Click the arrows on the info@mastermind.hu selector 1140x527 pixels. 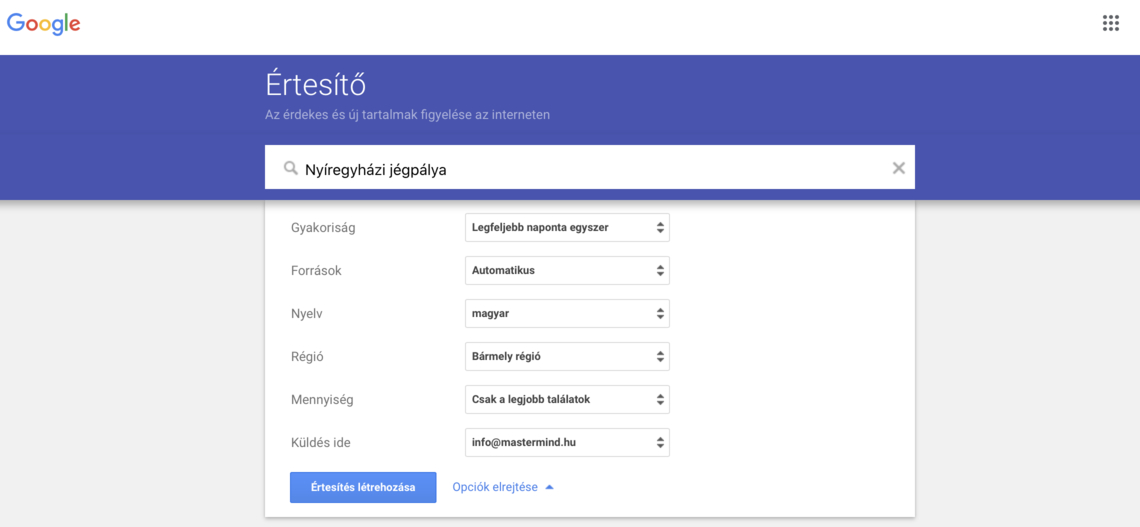659,442
